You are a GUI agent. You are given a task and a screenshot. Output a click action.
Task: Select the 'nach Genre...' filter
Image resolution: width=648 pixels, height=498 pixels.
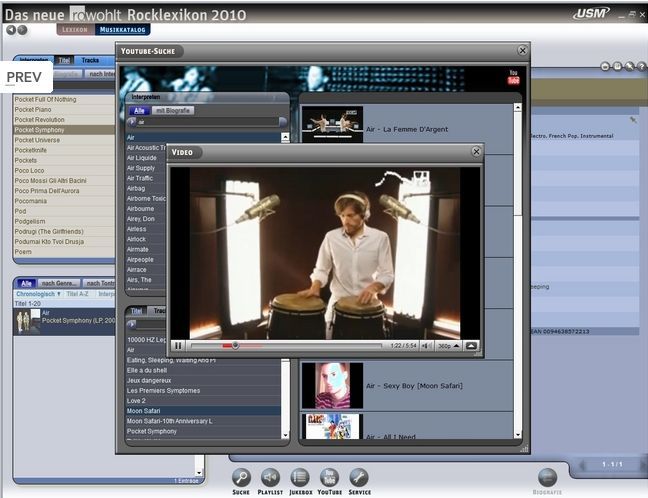[x=59, y=284]
